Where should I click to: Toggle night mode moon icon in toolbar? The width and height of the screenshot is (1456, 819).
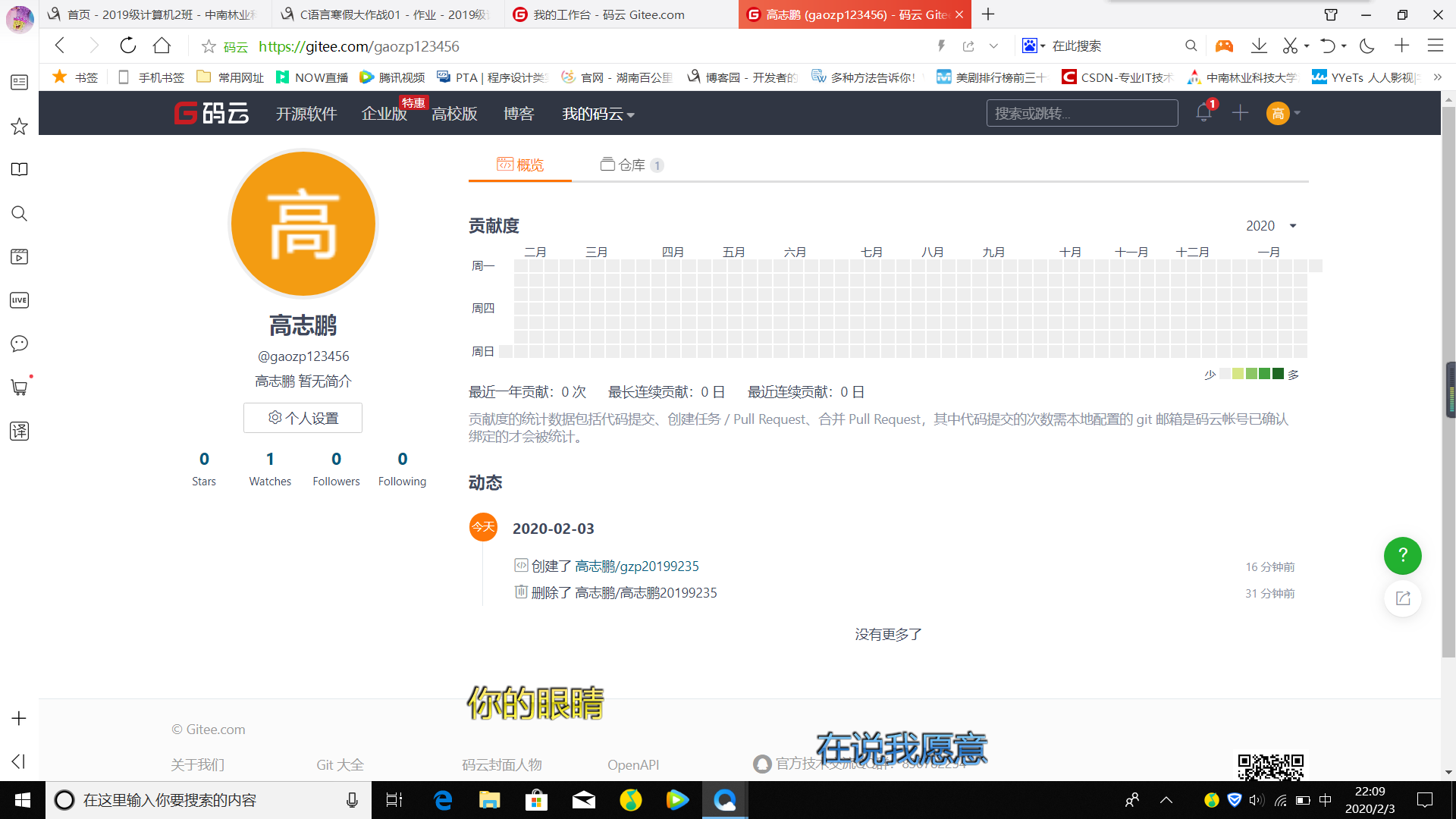click(1367, 45)
